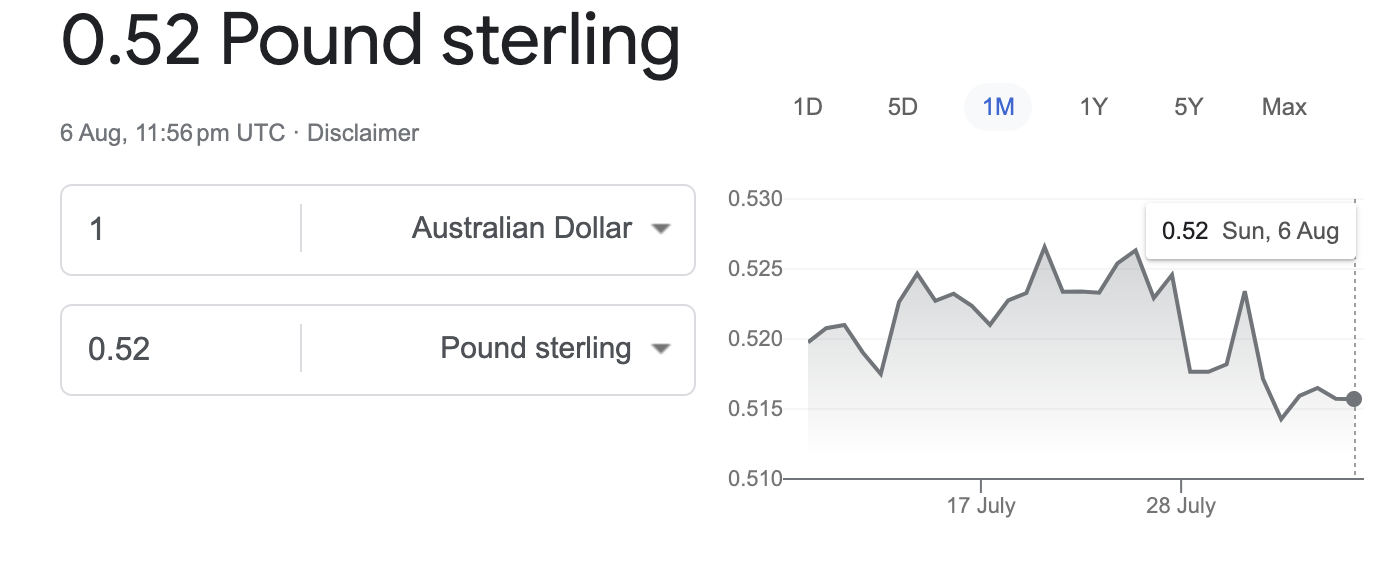Select the 5D time range tab

coord(903,107)
